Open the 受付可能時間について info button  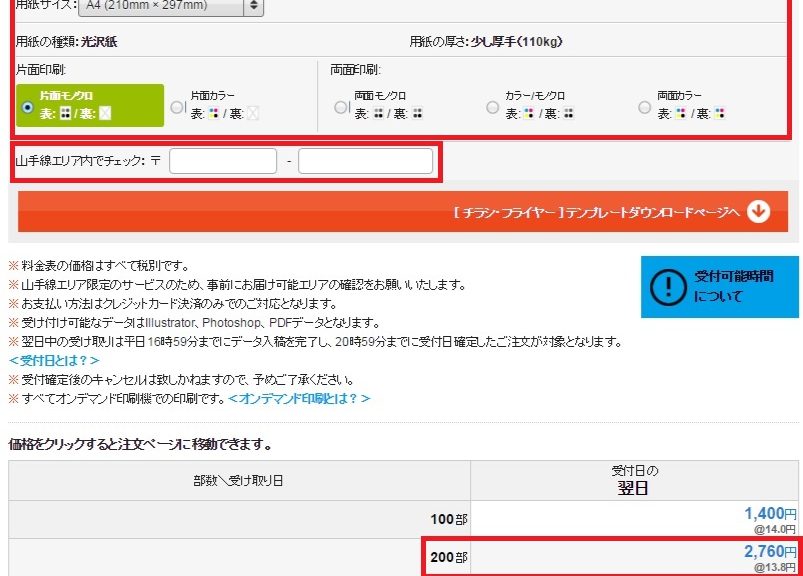719,286
